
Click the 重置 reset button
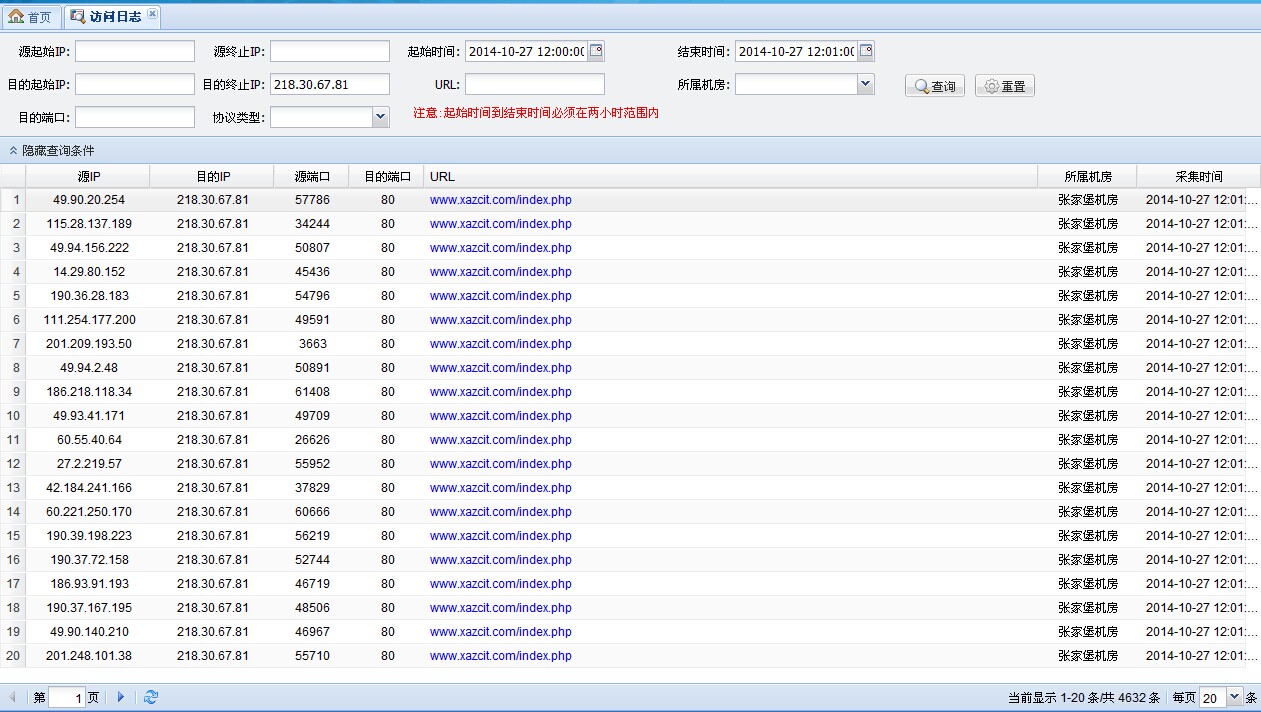pos(1004,86)
